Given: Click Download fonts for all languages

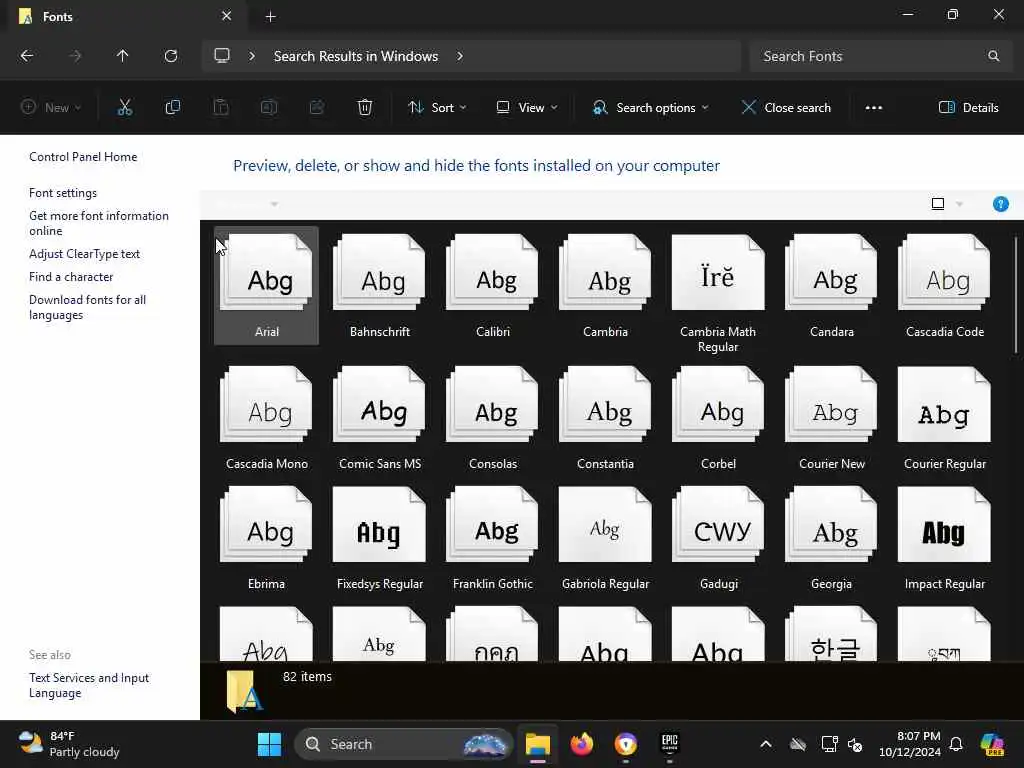Looking at the screenshot, I should [88, 307].
